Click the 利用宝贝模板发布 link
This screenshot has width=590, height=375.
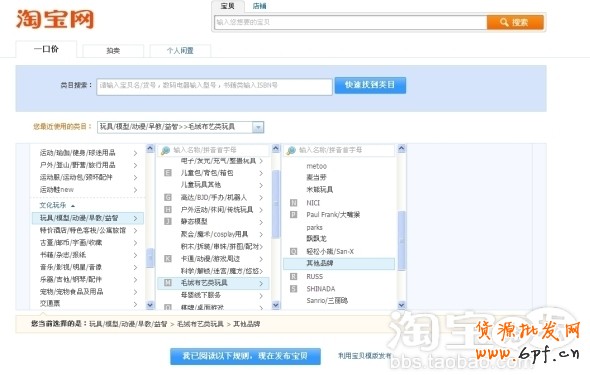(x=364, y=355)
